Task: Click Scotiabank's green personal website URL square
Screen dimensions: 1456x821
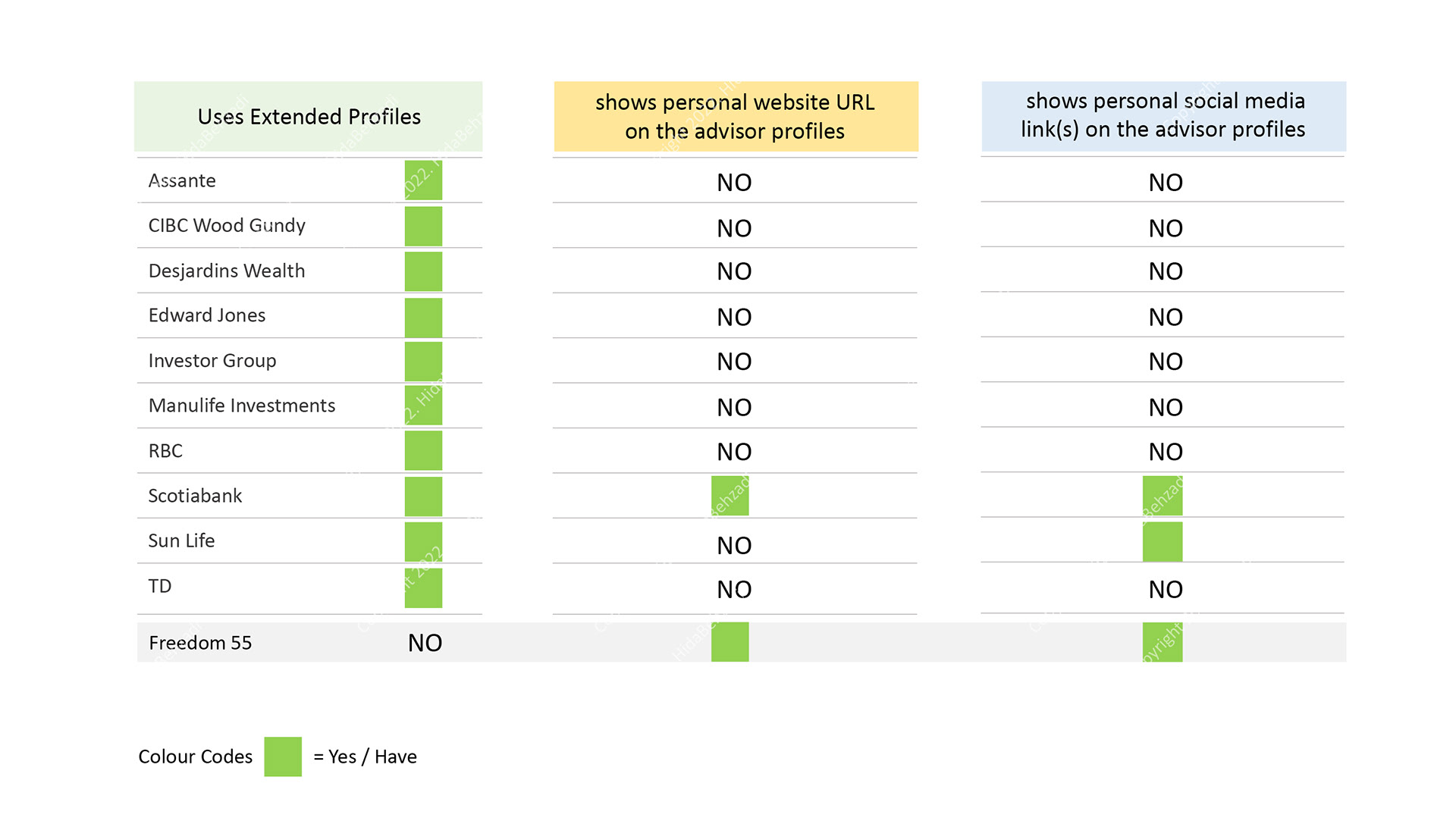Action: 730,496
